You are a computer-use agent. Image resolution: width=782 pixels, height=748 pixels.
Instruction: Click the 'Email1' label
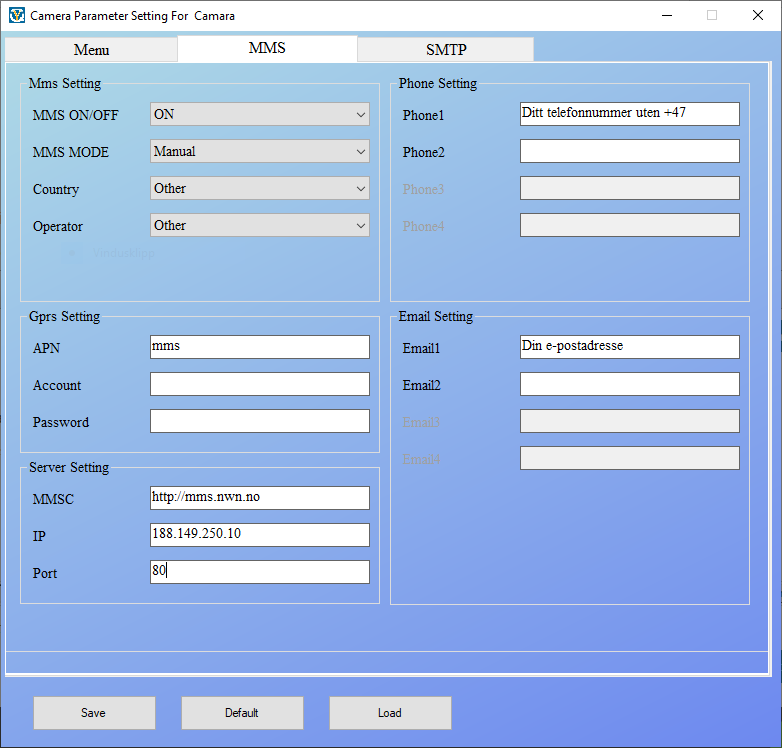(421, 348)
